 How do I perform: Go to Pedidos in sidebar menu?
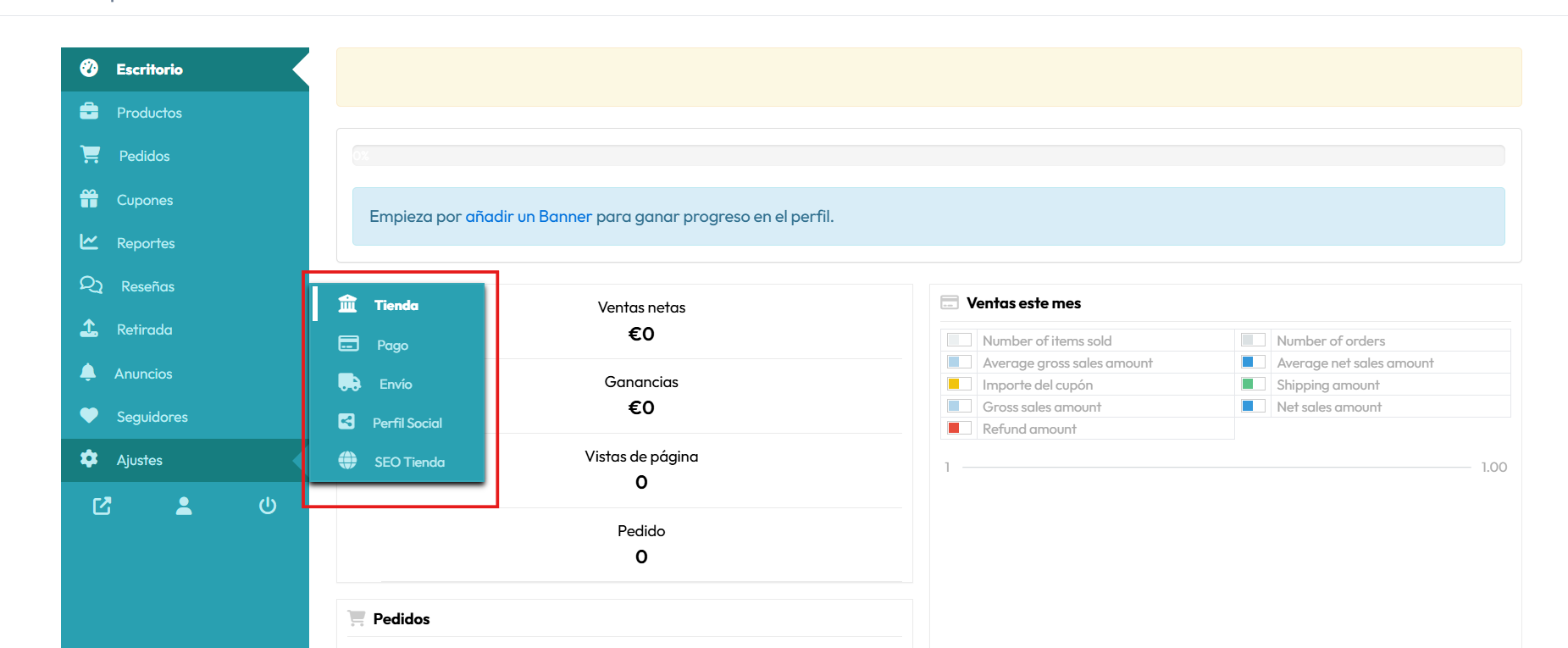(x=144, y=156)
